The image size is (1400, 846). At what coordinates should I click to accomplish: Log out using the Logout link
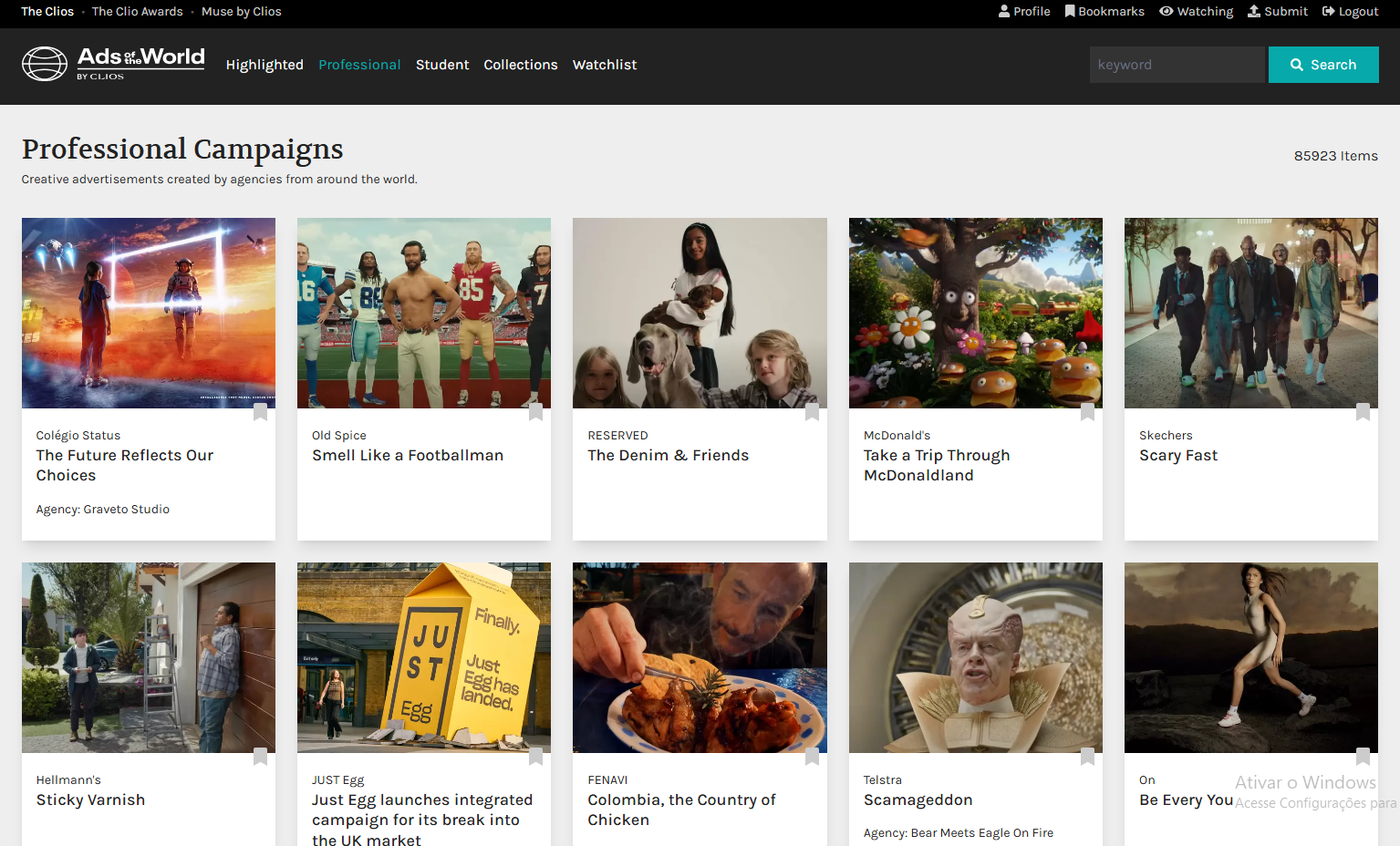click(1350, 12)
